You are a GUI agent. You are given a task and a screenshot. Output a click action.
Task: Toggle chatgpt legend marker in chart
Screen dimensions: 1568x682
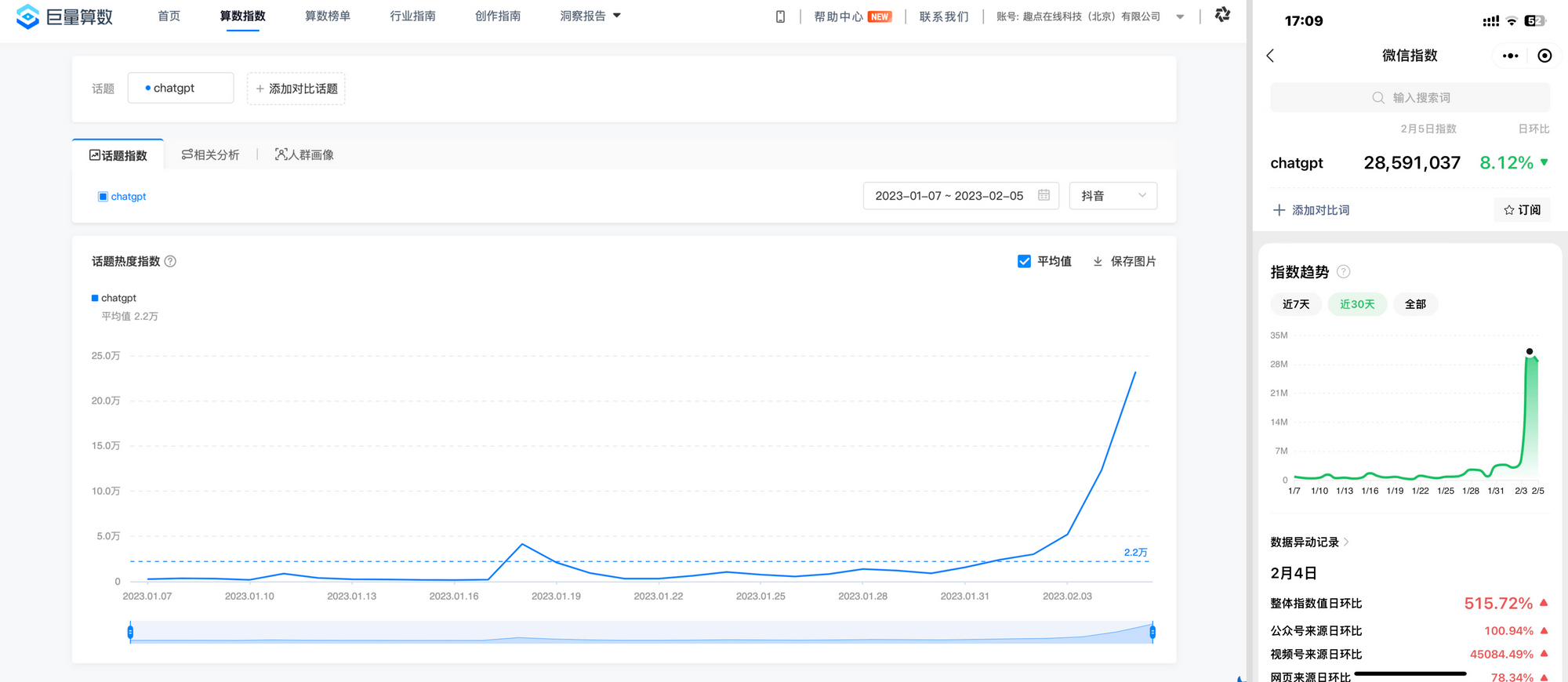(x=95, y=298)
